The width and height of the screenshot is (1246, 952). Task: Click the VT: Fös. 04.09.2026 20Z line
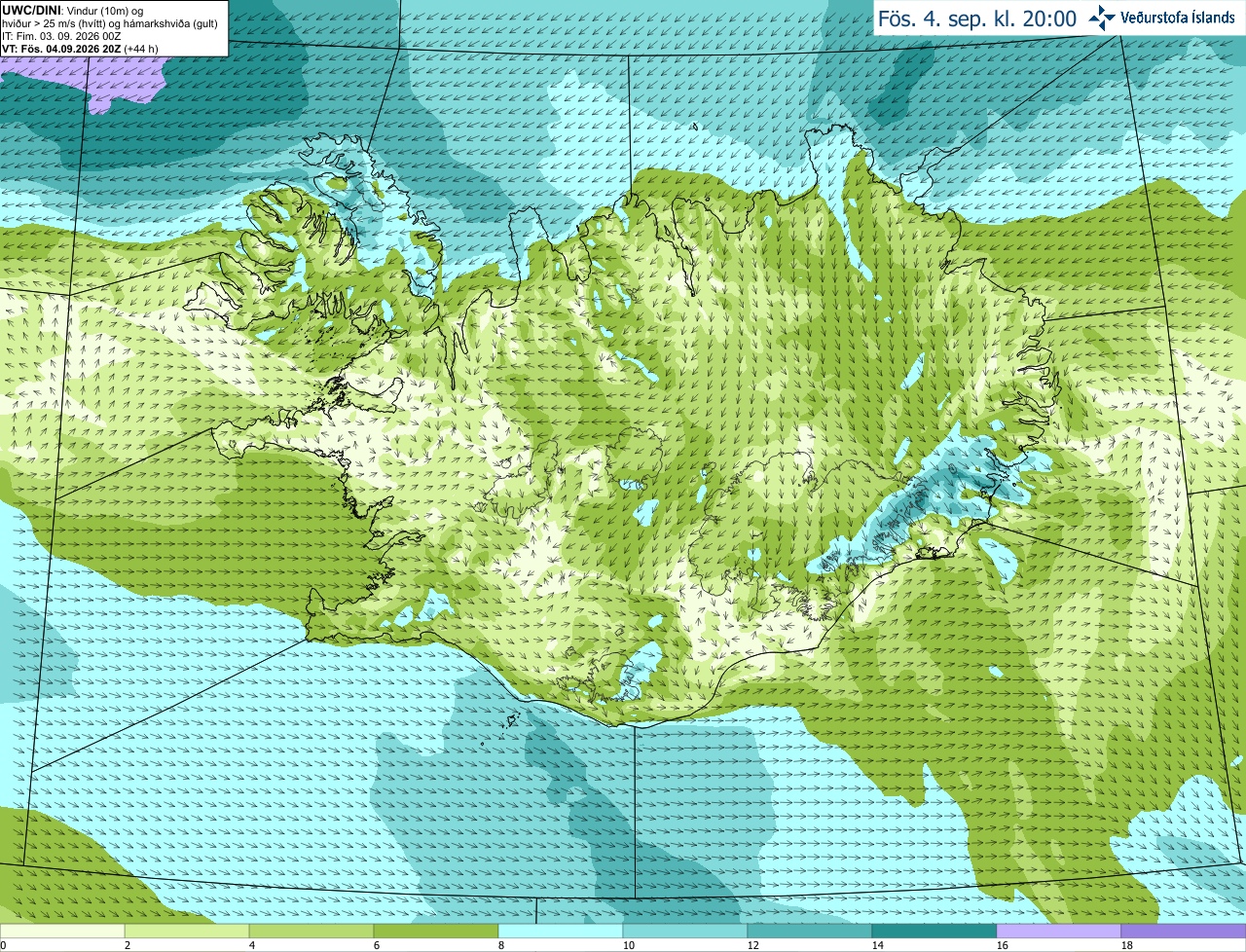coord(79,49)
